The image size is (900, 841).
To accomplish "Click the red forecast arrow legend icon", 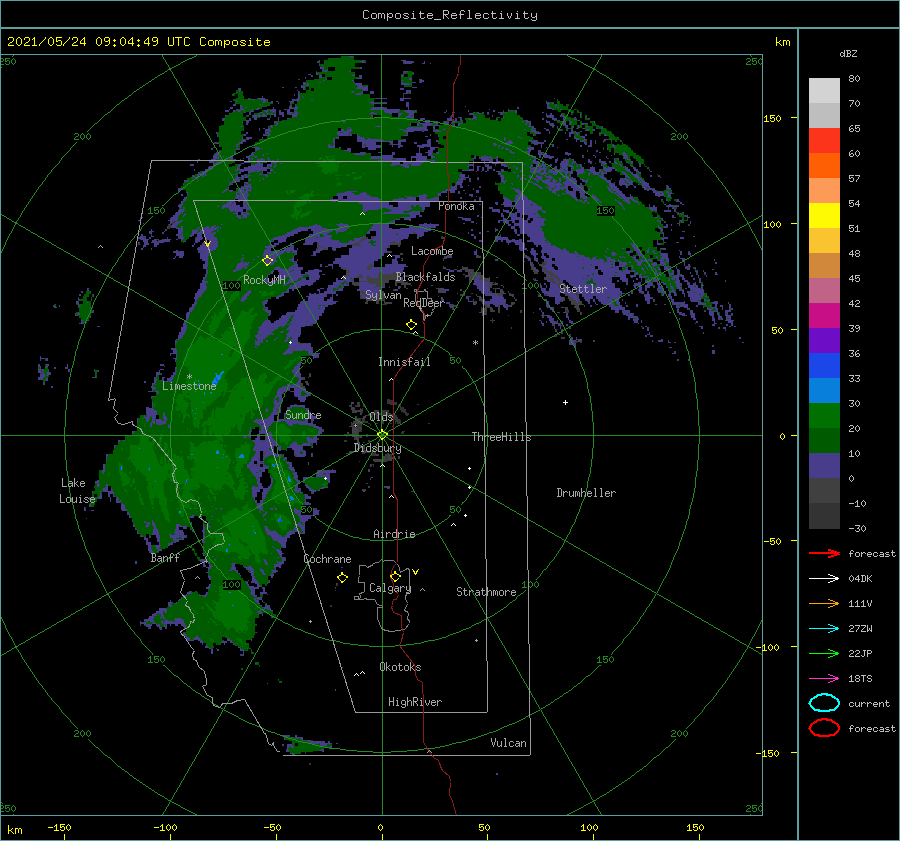I will (x=824, y=553).
